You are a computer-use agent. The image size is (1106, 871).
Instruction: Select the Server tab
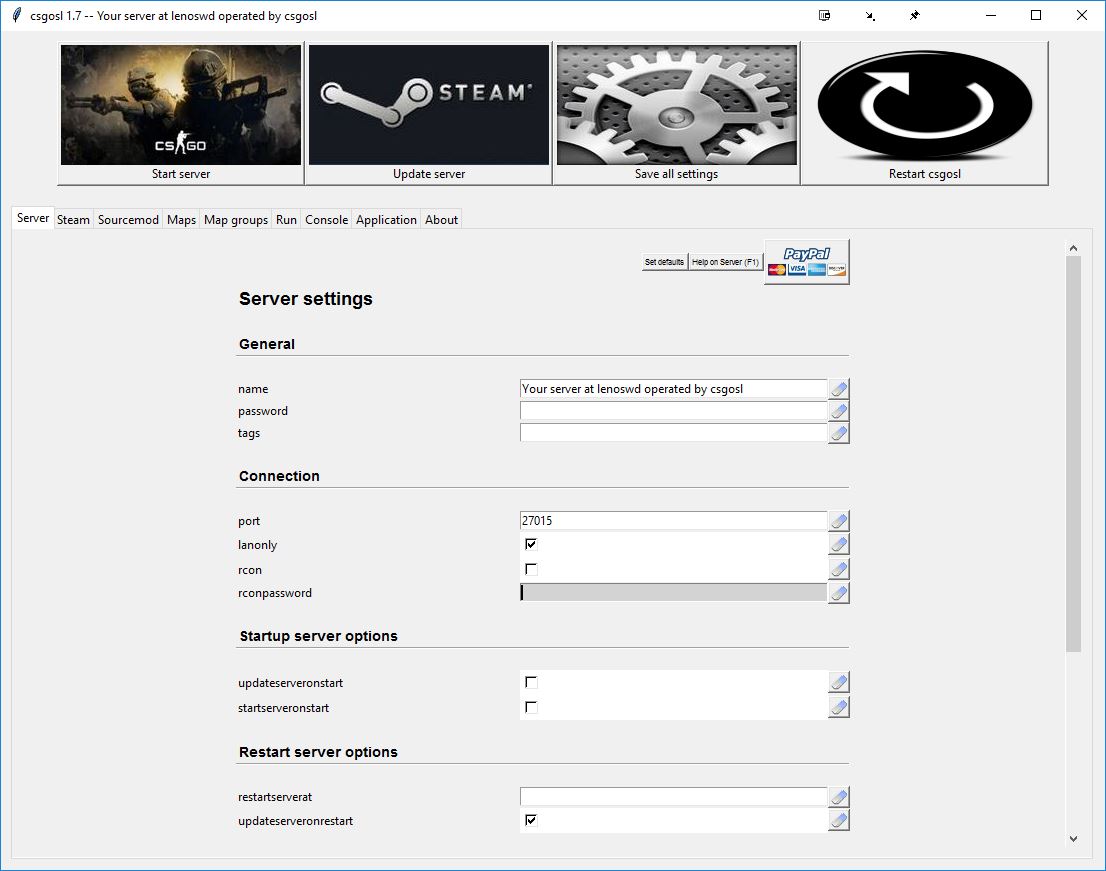tap(33, 218)
